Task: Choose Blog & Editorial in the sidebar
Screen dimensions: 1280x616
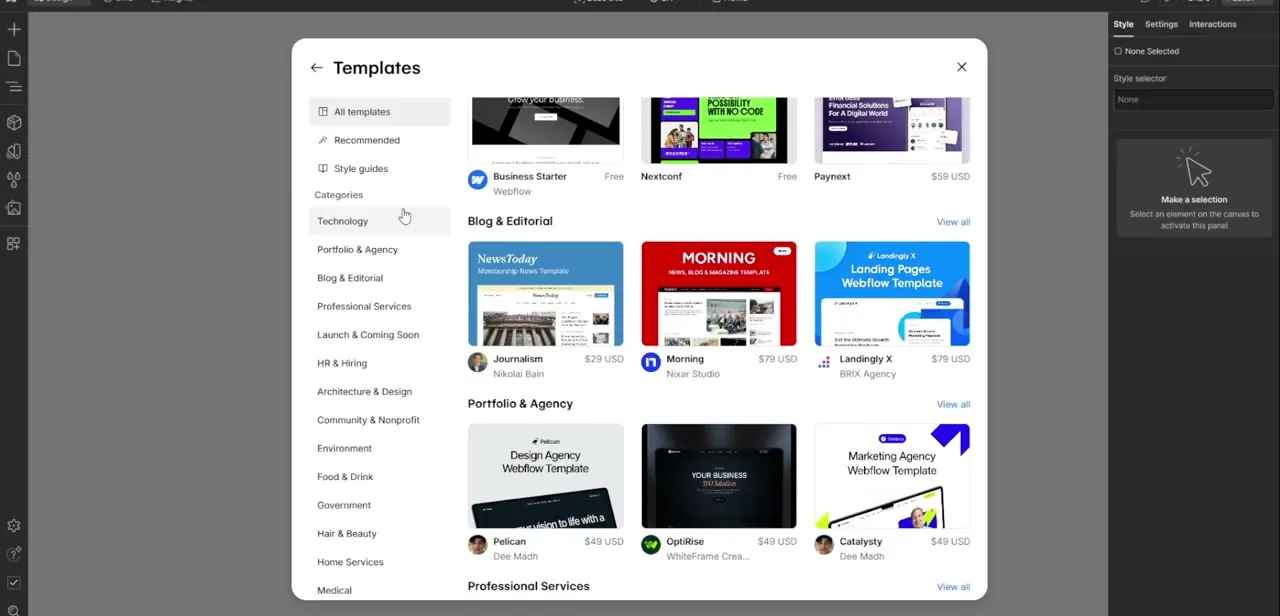Action: pyautogui.click(x=380, y=278)
